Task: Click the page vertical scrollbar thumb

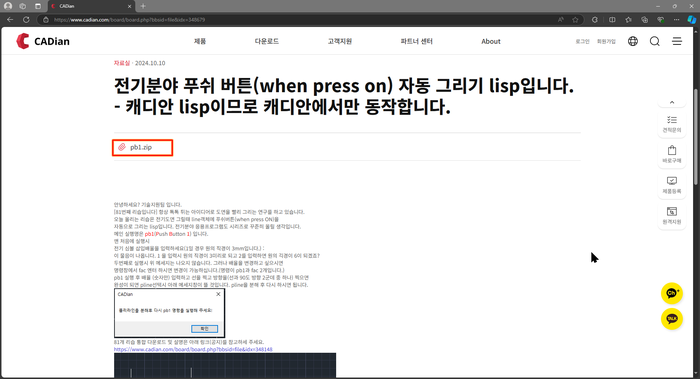Action: point(696,136)
